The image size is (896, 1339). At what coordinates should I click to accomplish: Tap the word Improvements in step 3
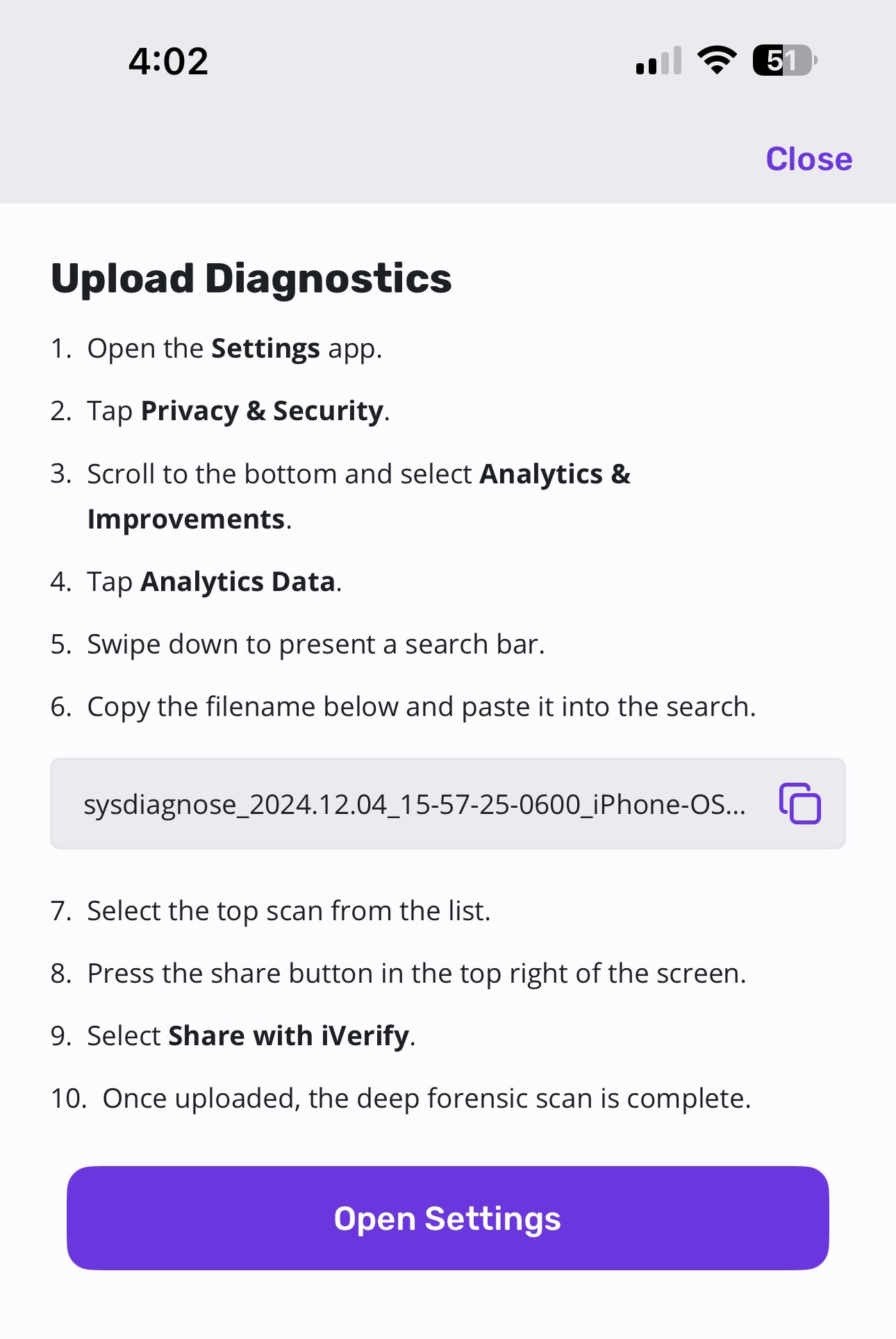(186, 519)
